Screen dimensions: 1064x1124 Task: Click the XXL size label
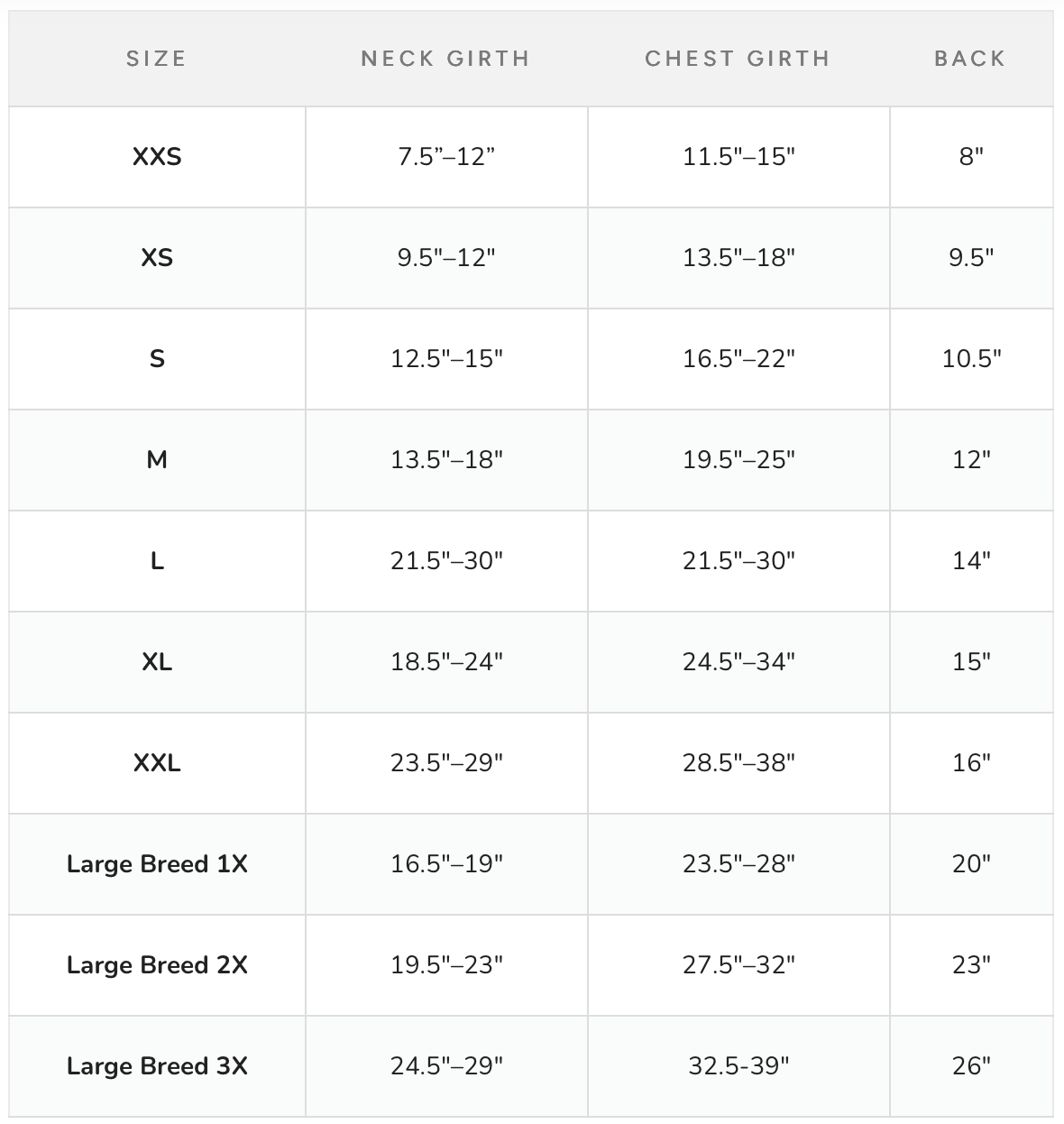tap(157, 763)
